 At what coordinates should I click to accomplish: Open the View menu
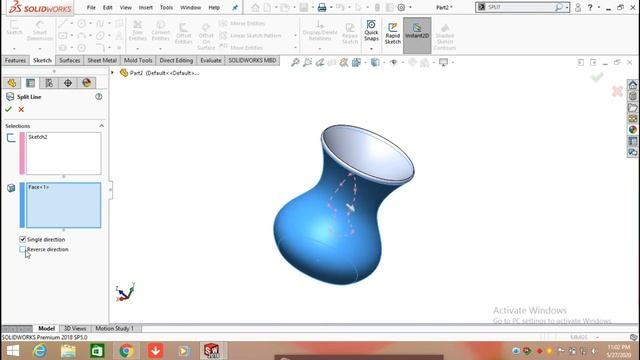click(126, 7)
